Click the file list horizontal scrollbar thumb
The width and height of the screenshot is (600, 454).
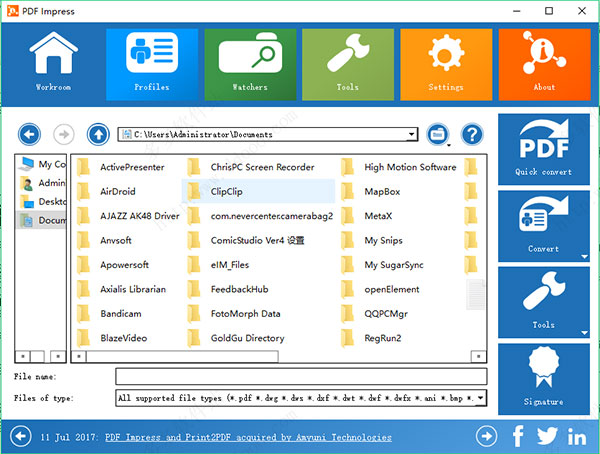click(x=182, y=357)
